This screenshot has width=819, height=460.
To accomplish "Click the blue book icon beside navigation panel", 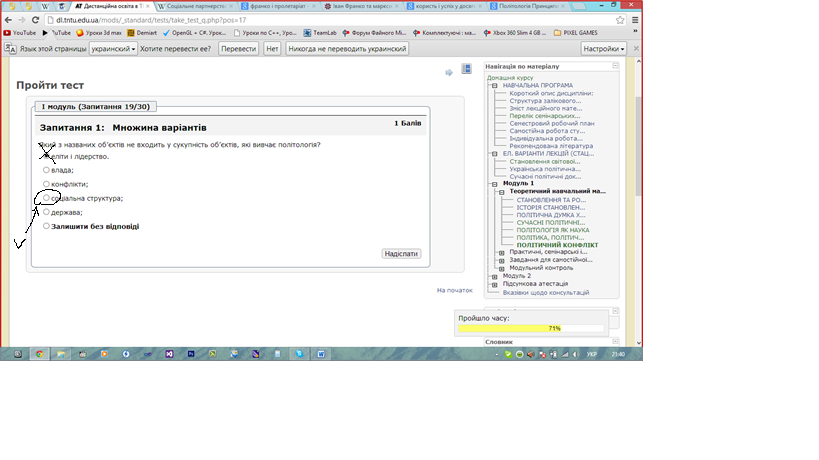I will tap(466, 68).
